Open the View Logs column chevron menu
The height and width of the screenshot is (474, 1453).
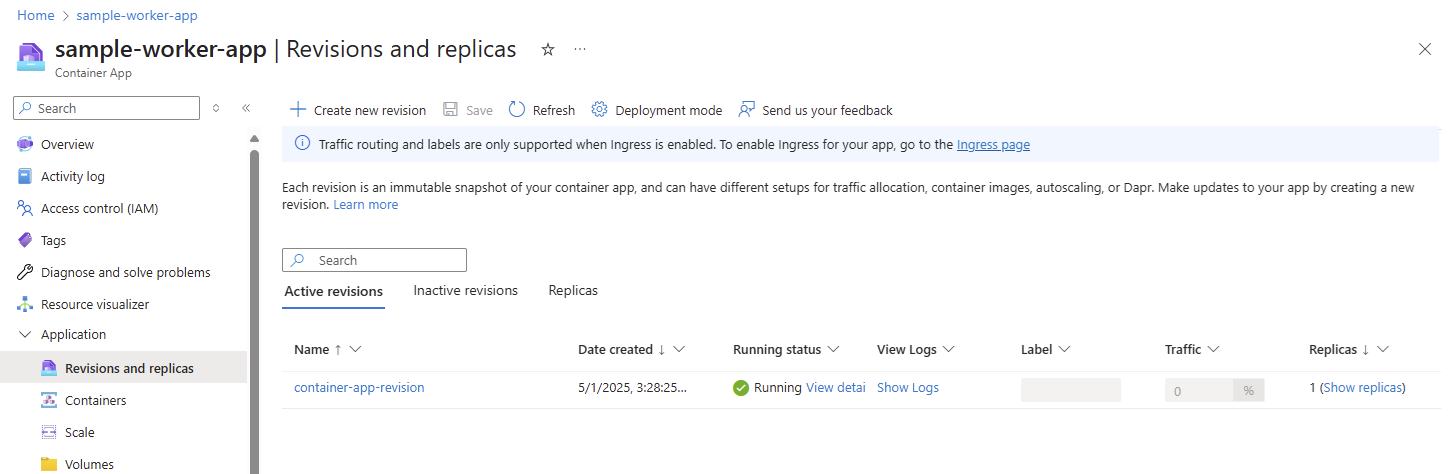coord(949,349)
